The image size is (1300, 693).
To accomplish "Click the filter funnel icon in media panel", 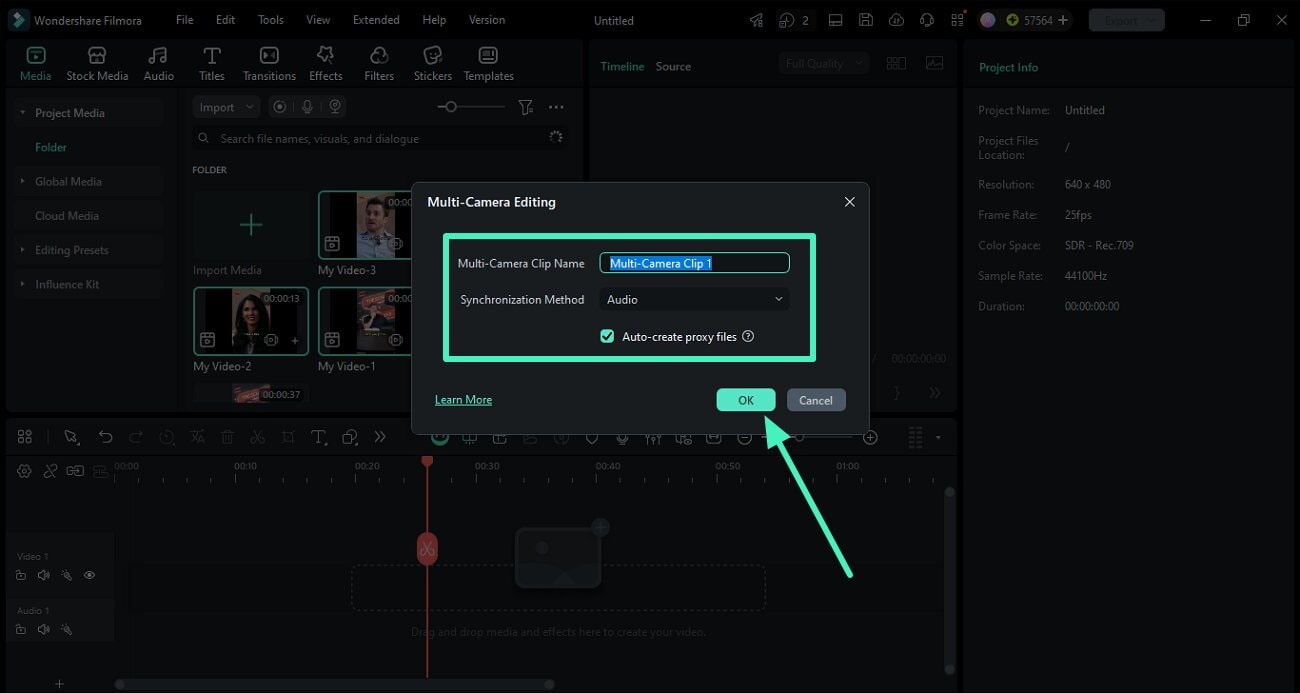I will [x=525, y=107].
